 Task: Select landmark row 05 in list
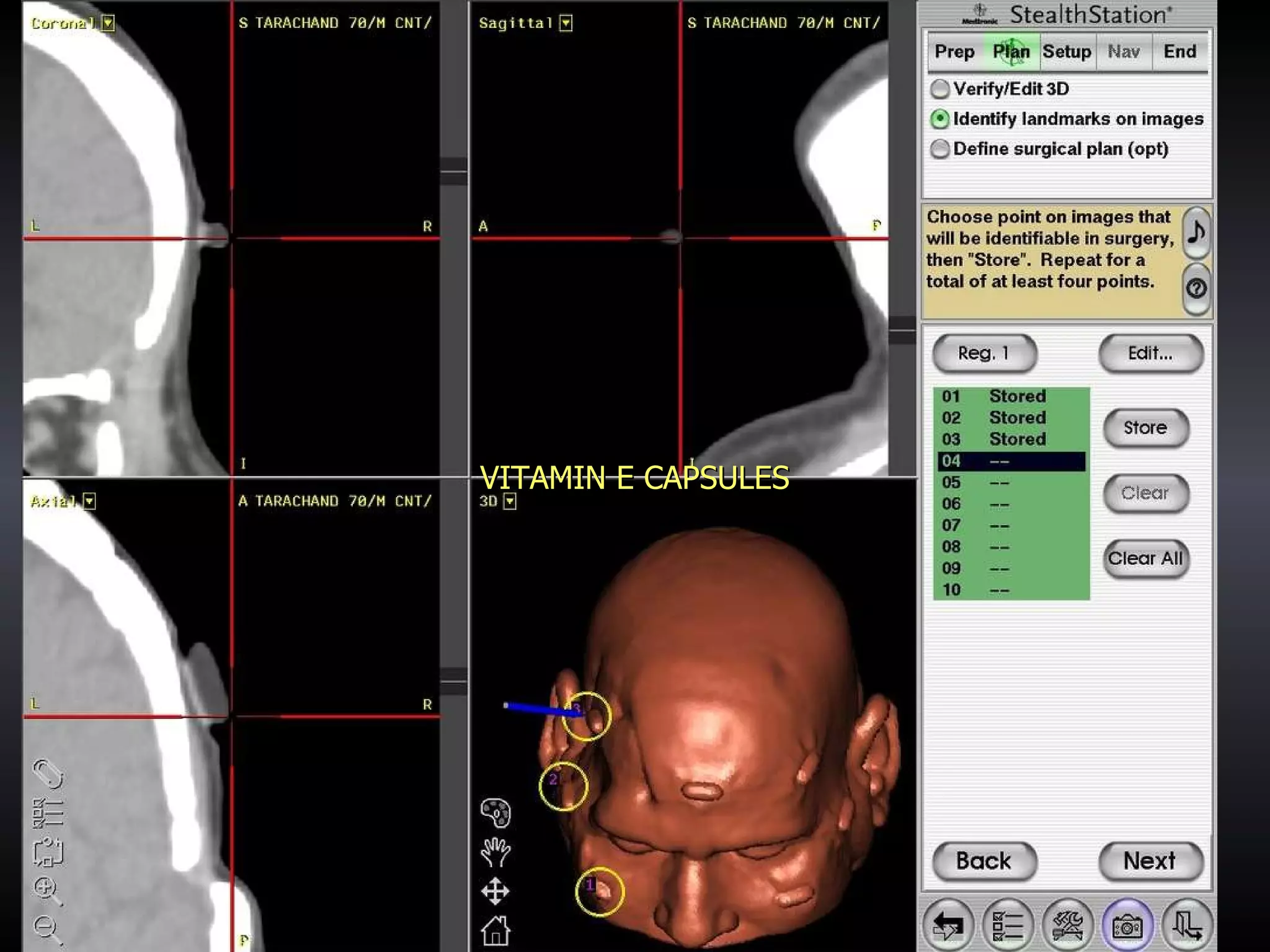(1011, 483)
